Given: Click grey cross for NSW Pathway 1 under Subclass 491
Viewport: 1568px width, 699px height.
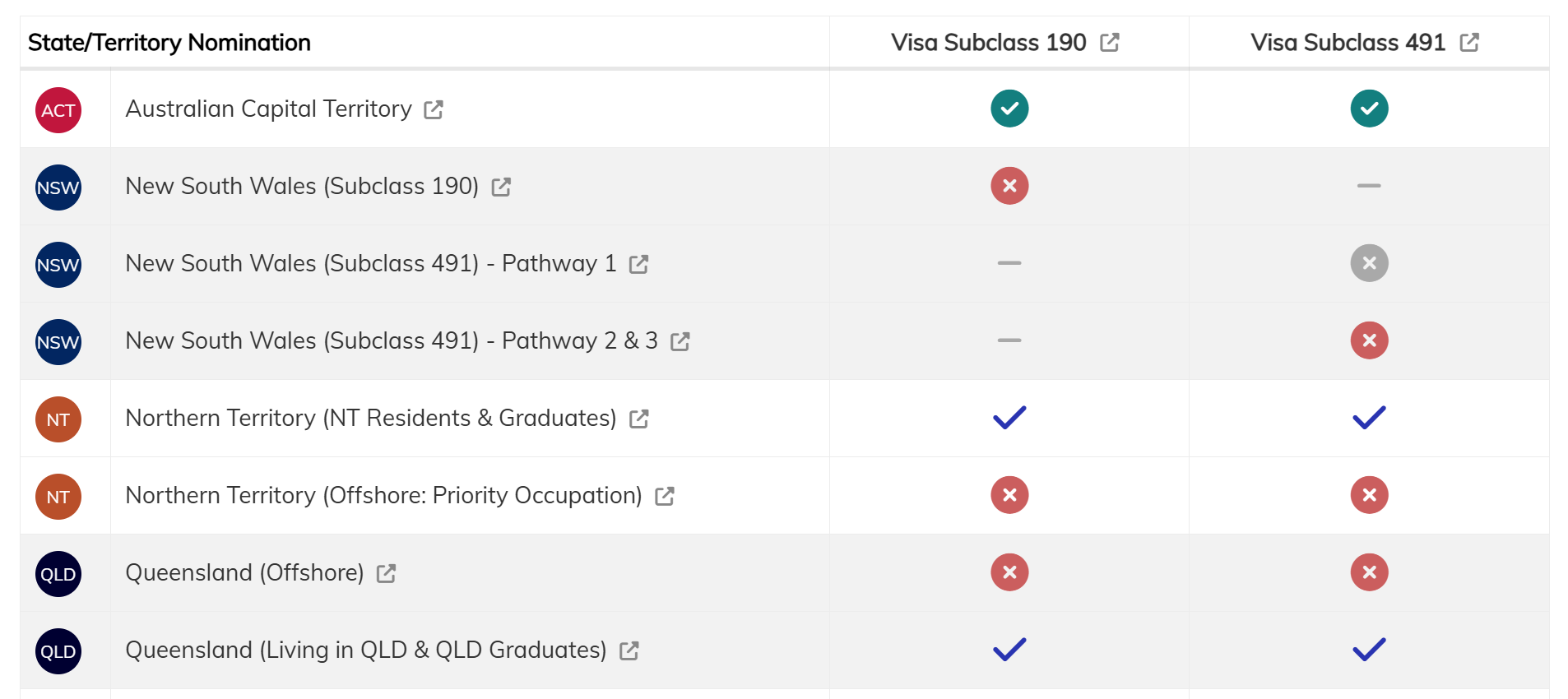Looking at the screenshot, I should click(x=1369, y=263).
